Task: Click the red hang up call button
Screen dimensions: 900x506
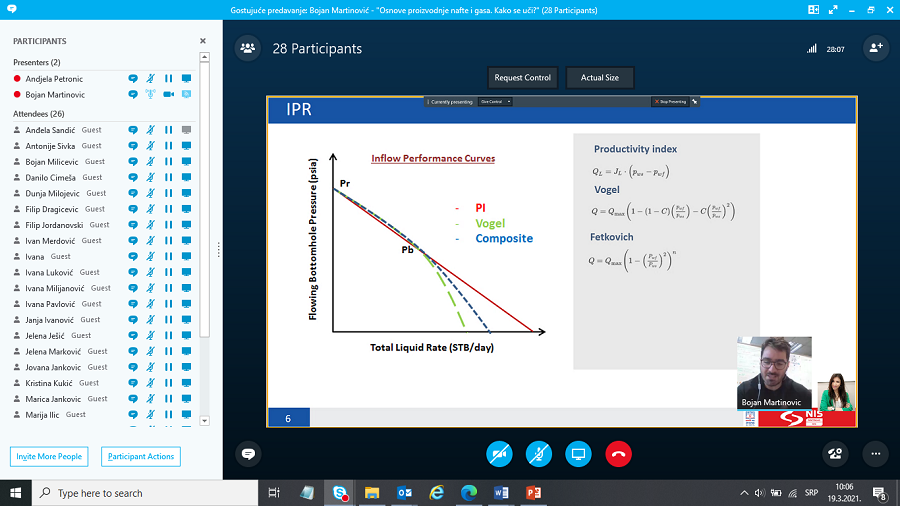Action: [618, 453]
